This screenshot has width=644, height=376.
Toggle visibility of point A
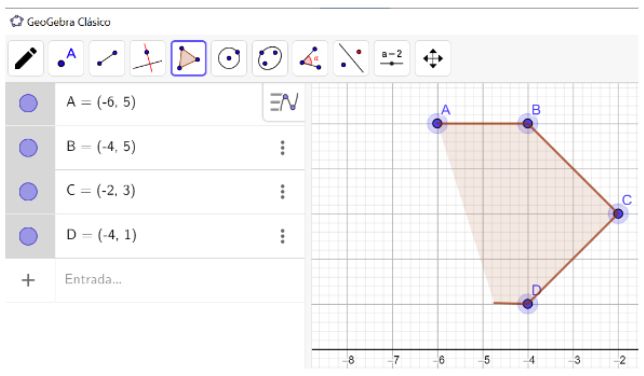click(28, 103)
